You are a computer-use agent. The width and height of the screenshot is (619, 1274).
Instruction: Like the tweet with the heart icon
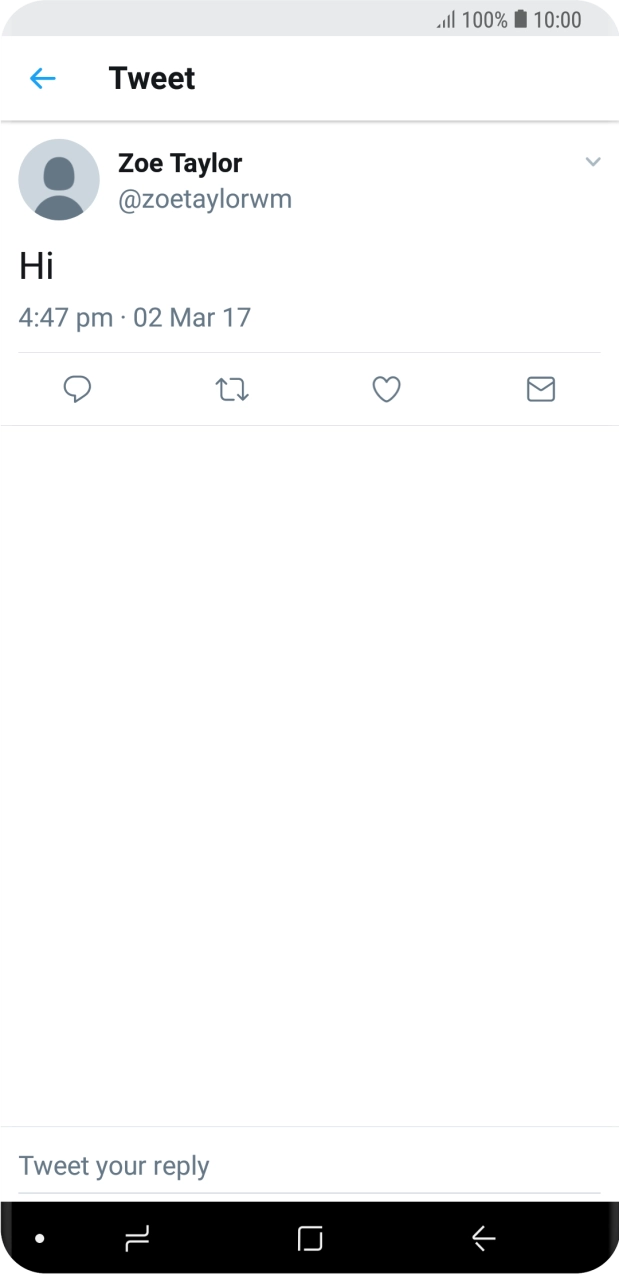coord(386,389)
